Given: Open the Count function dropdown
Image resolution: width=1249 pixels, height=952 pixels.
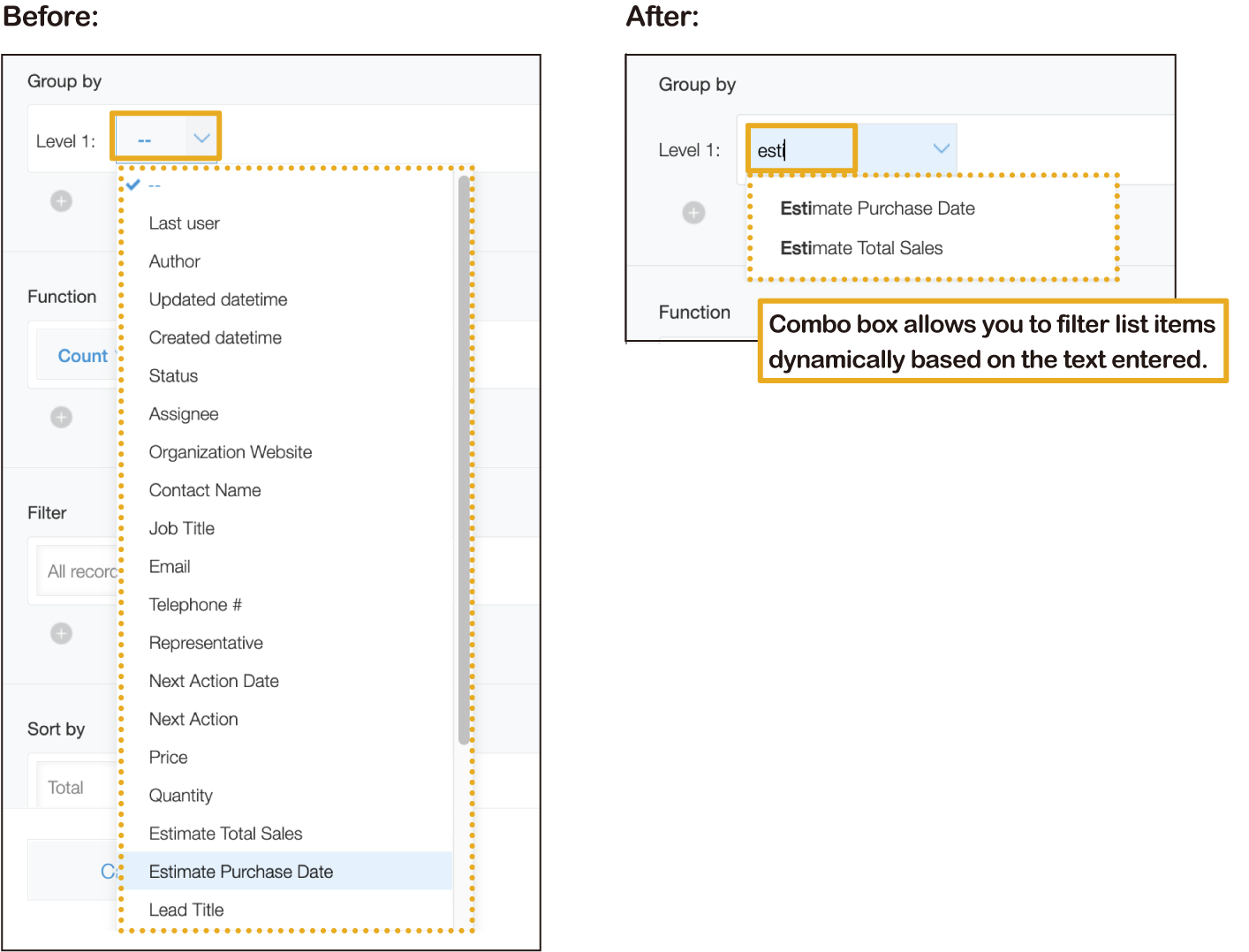Looking at the screenshot, I should click(81, 356).
